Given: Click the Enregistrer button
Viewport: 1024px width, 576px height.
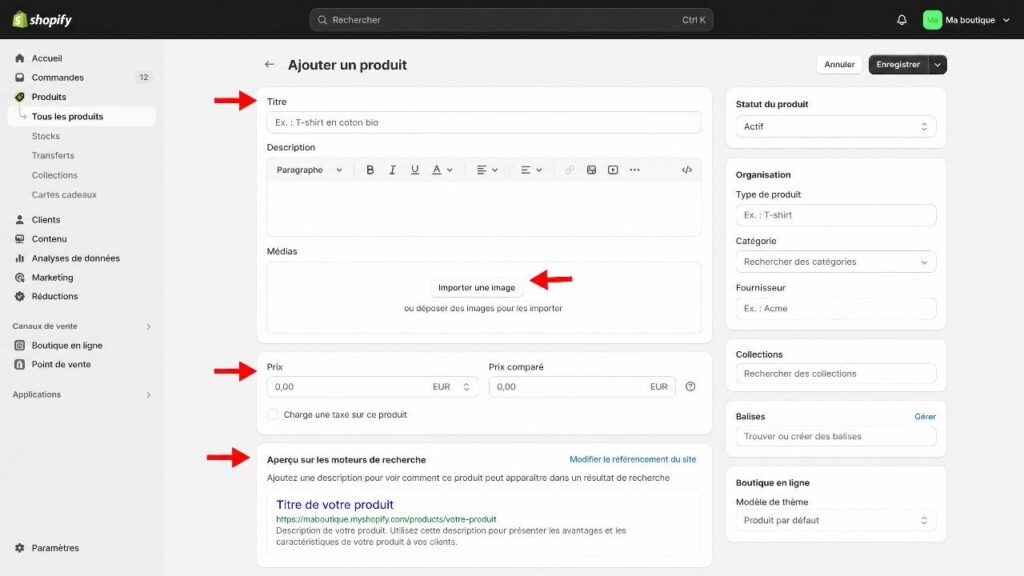Looking at the screenshot, I should click(898, 65).
